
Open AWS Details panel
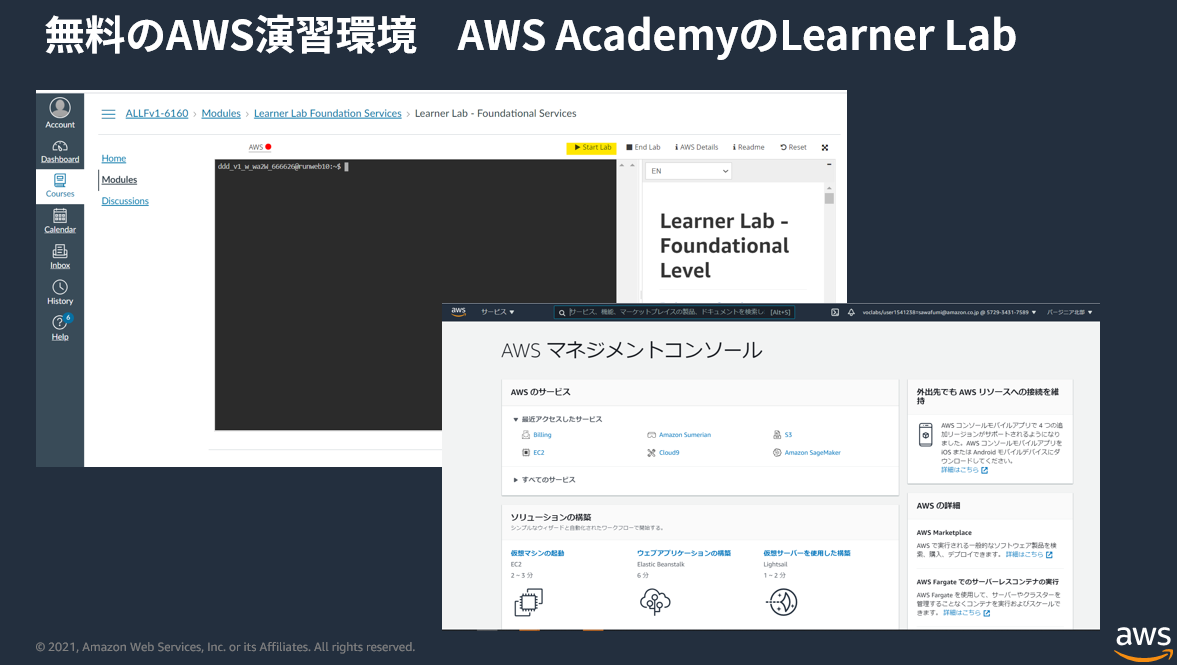[697, 147]
